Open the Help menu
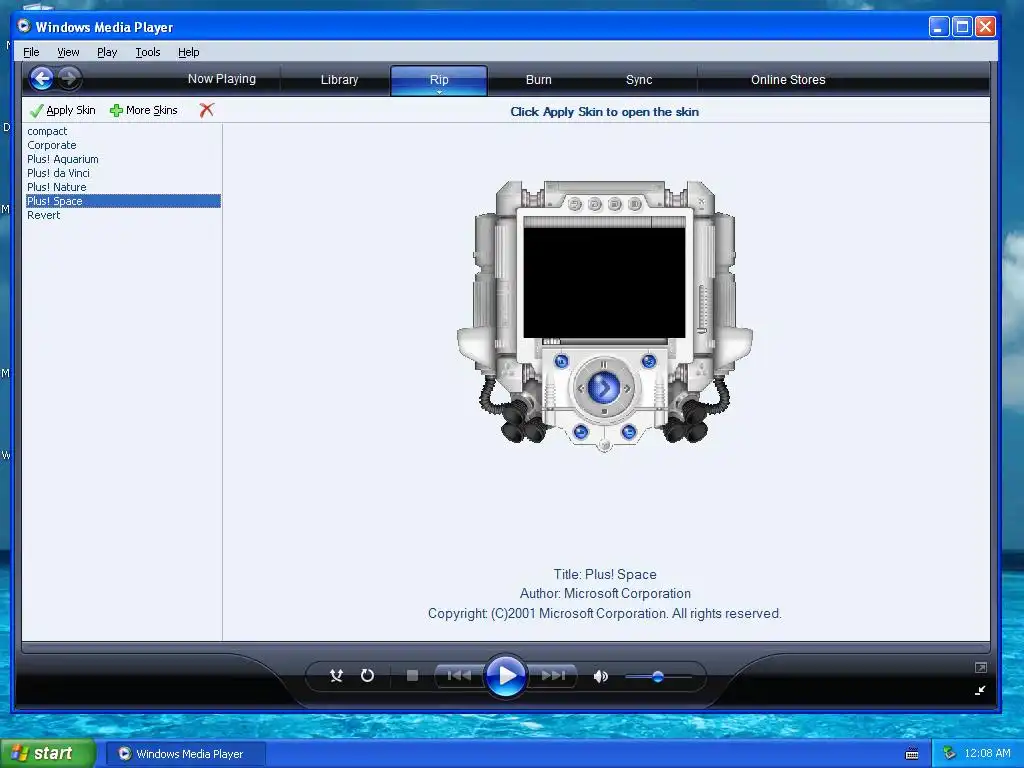Image resolution: width=1024 pixels, height=768 pixels. [189, 52]
